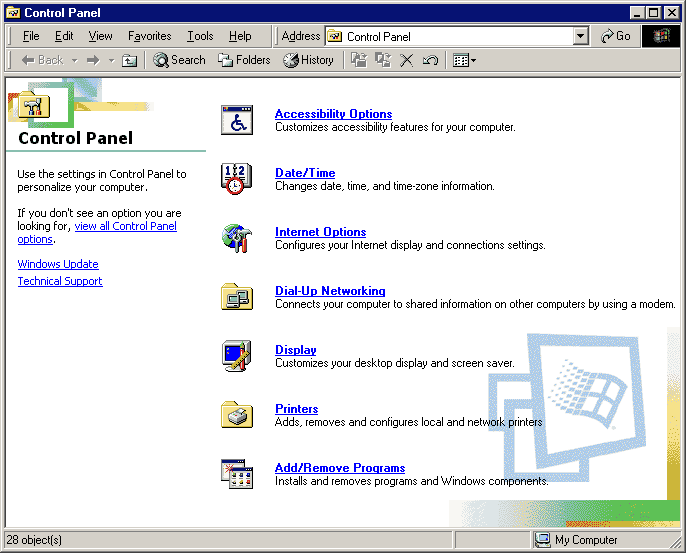The height and width of the screenshot is (553, 686).
Task: Click the window resize grip corner
Action: click(675, 542)
